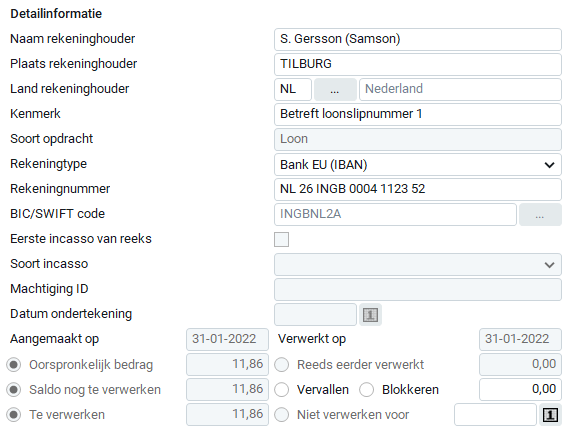This screenshot has width=575, height=440.
Task: Click the Vervallen/Blokkeren amount field
Action: 520,389
